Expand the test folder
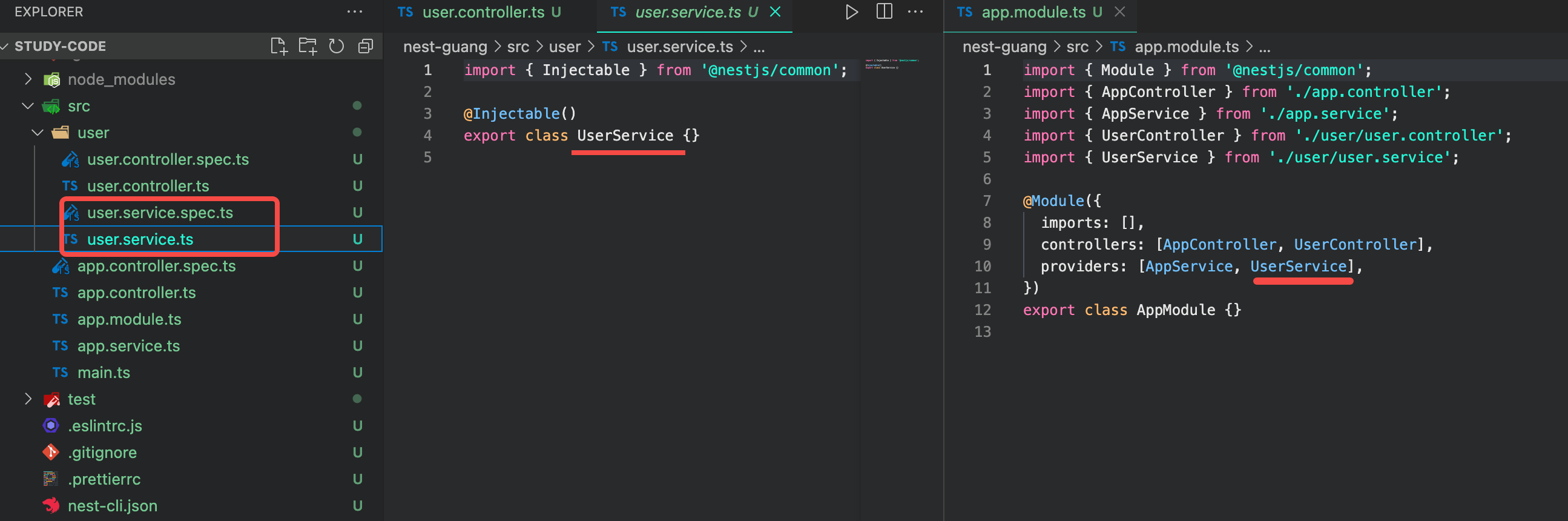The width and height of the screenshot is (1568, 521). pyautogui.click(x=28, y=399)
